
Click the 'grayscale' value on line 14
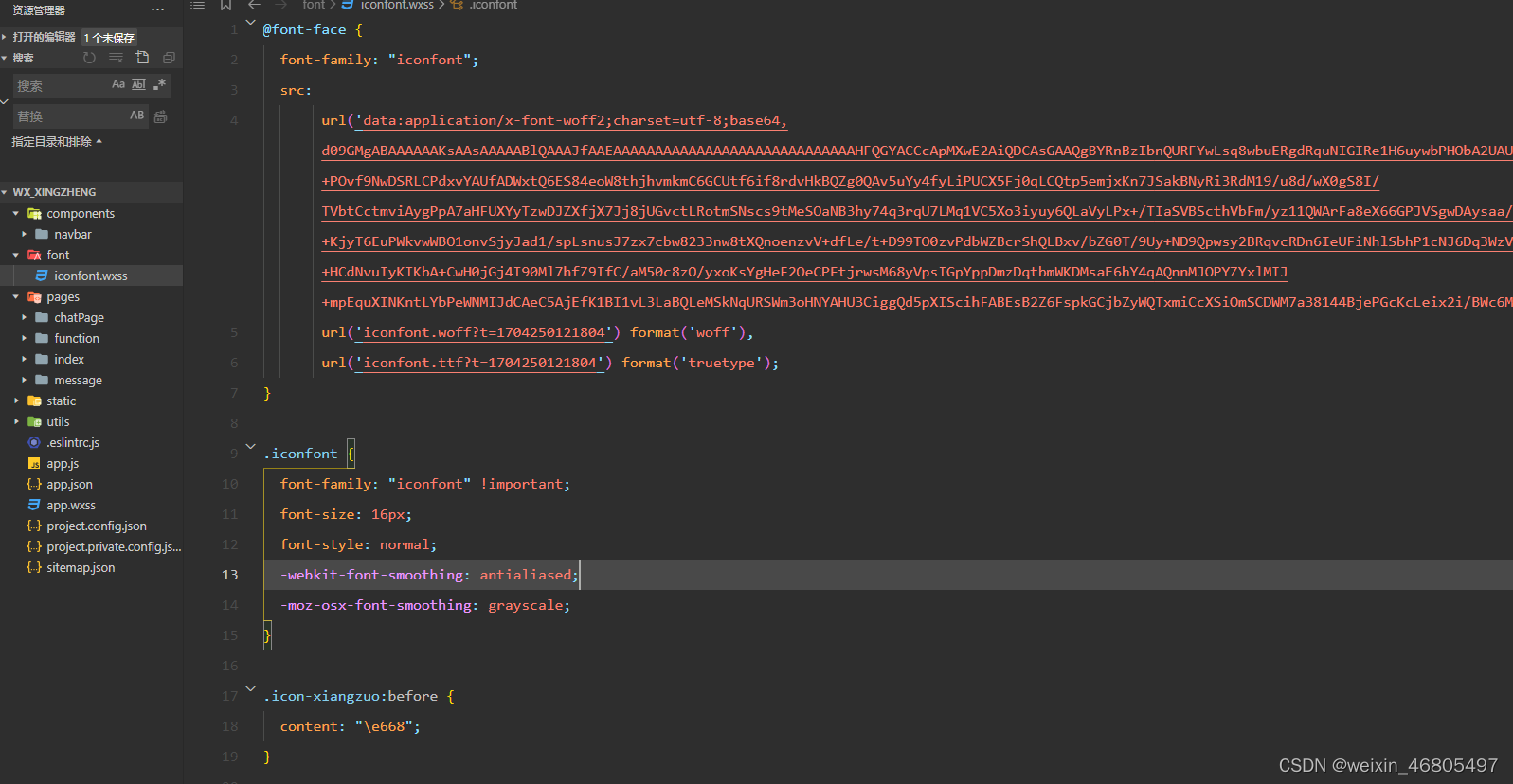point(526,605)
